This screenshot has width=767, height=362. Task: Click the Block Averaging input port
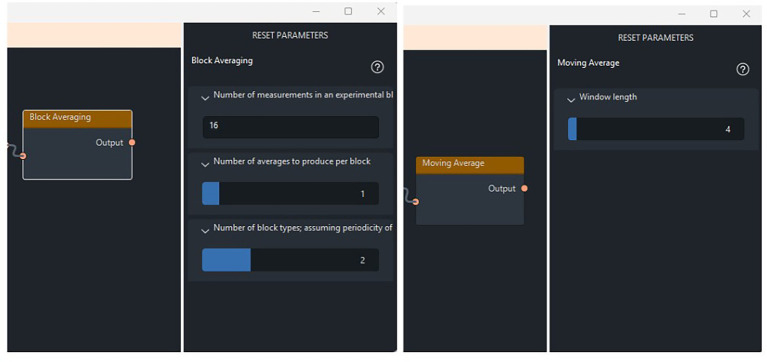[x=23, y=156]
